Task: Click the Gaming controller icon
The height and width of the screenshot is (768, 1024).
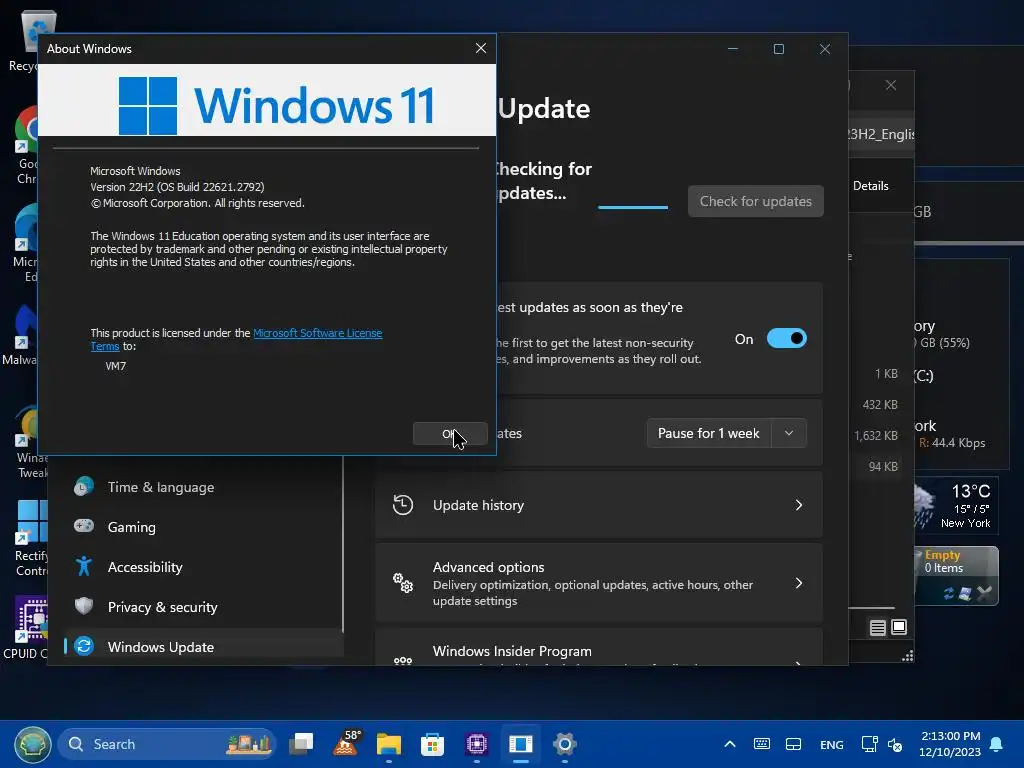Action: pyautogui.click(x=84, y=526)
